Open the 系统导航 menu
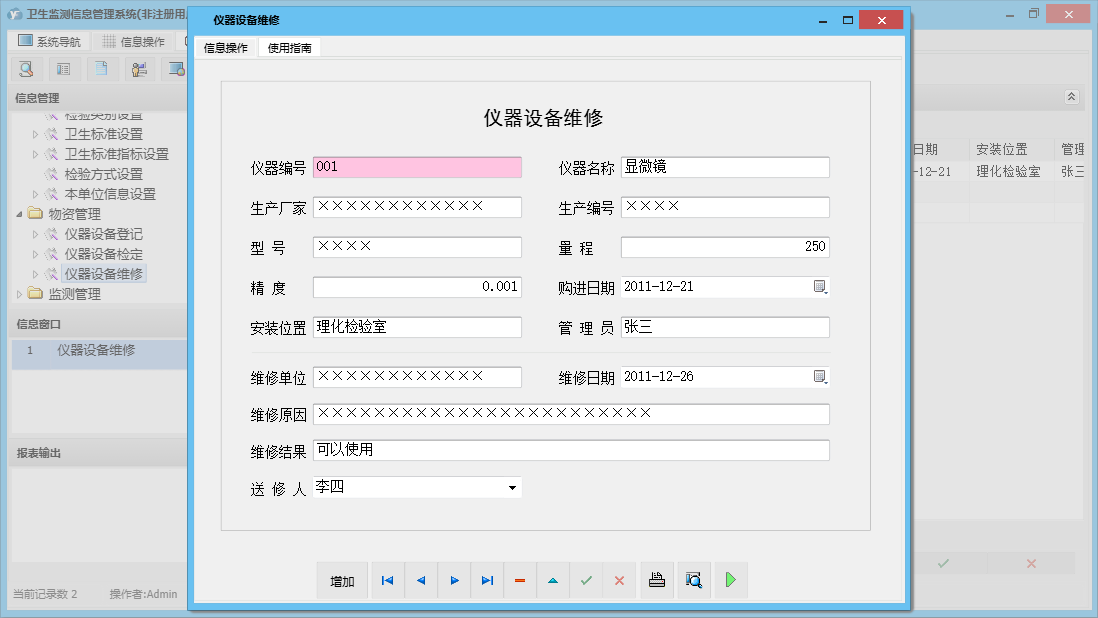 47,39
